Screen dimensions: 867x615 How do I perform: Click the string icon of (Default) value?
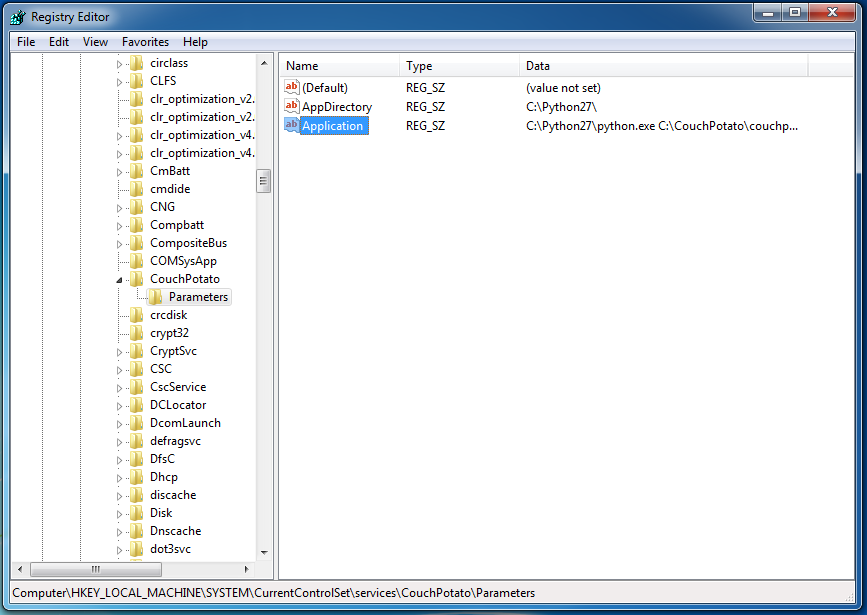pyautogui.click(x=291, y=87)
